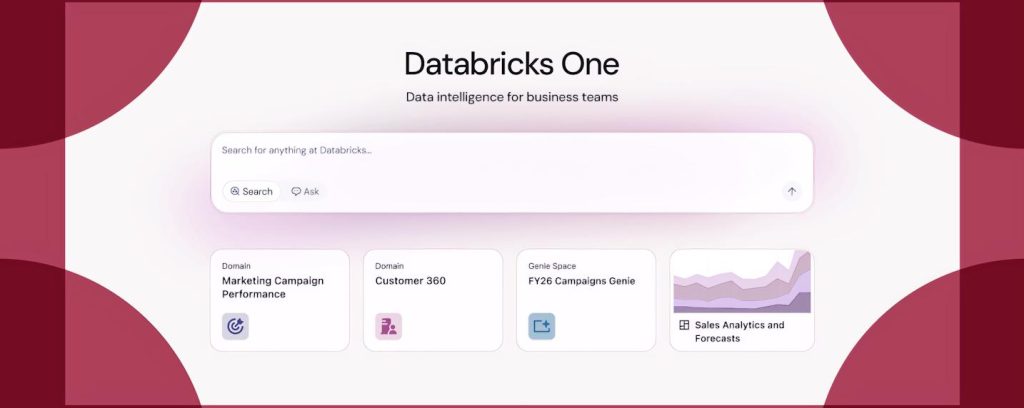Click the FY26 Campaigns Genie sparkle icon
1024x408 pixels.
point(541,326)
